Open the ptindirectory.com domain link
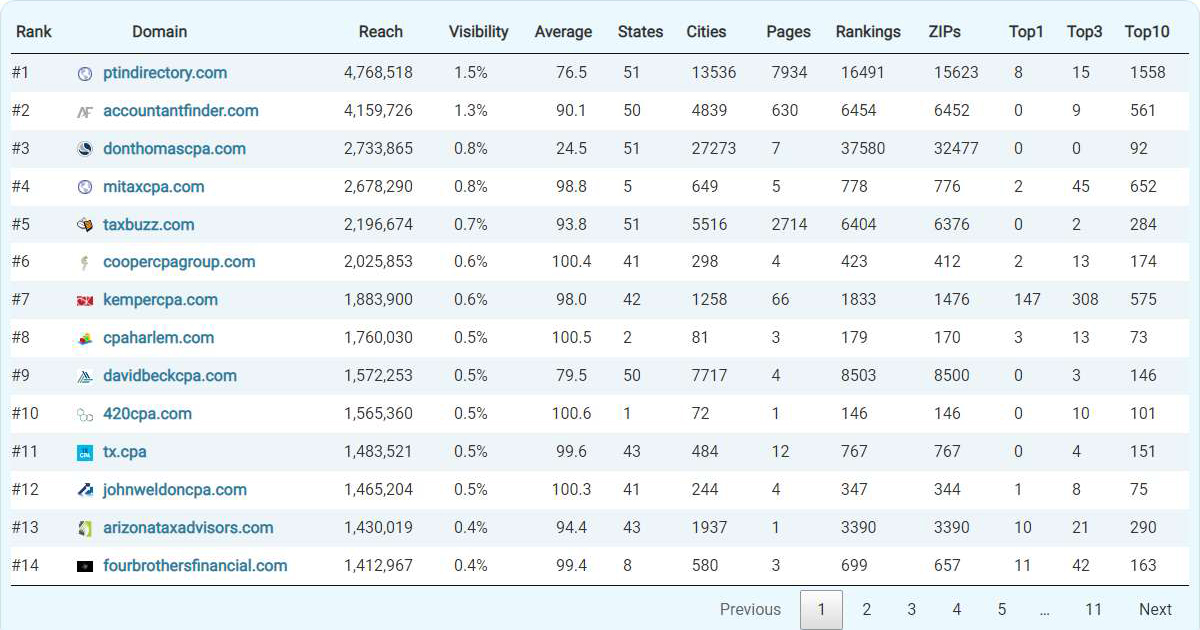The height and width of the screenshot is (630, 1200). pyautogui.click(x=165, y=73)
